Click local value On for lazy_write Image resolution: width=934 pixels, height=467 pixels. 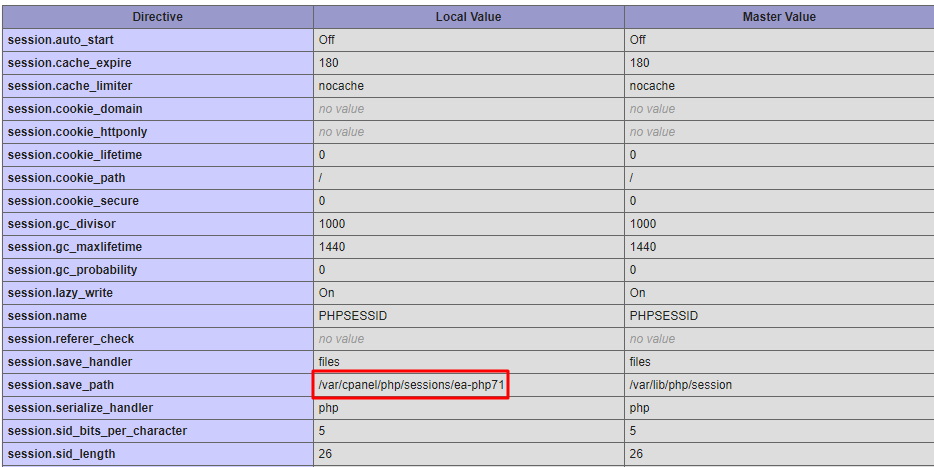coord(326,293)
